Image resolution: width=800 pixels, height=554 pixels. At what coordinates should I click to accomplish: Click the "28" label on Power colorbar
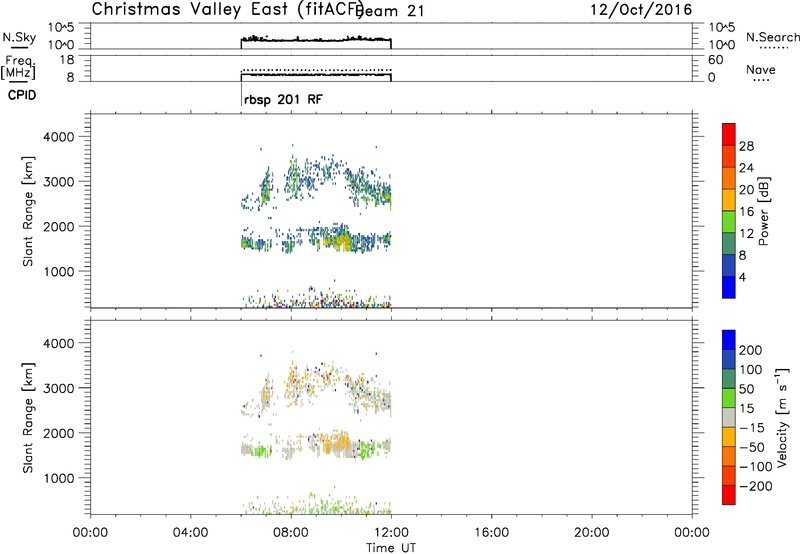pos(746,146)
